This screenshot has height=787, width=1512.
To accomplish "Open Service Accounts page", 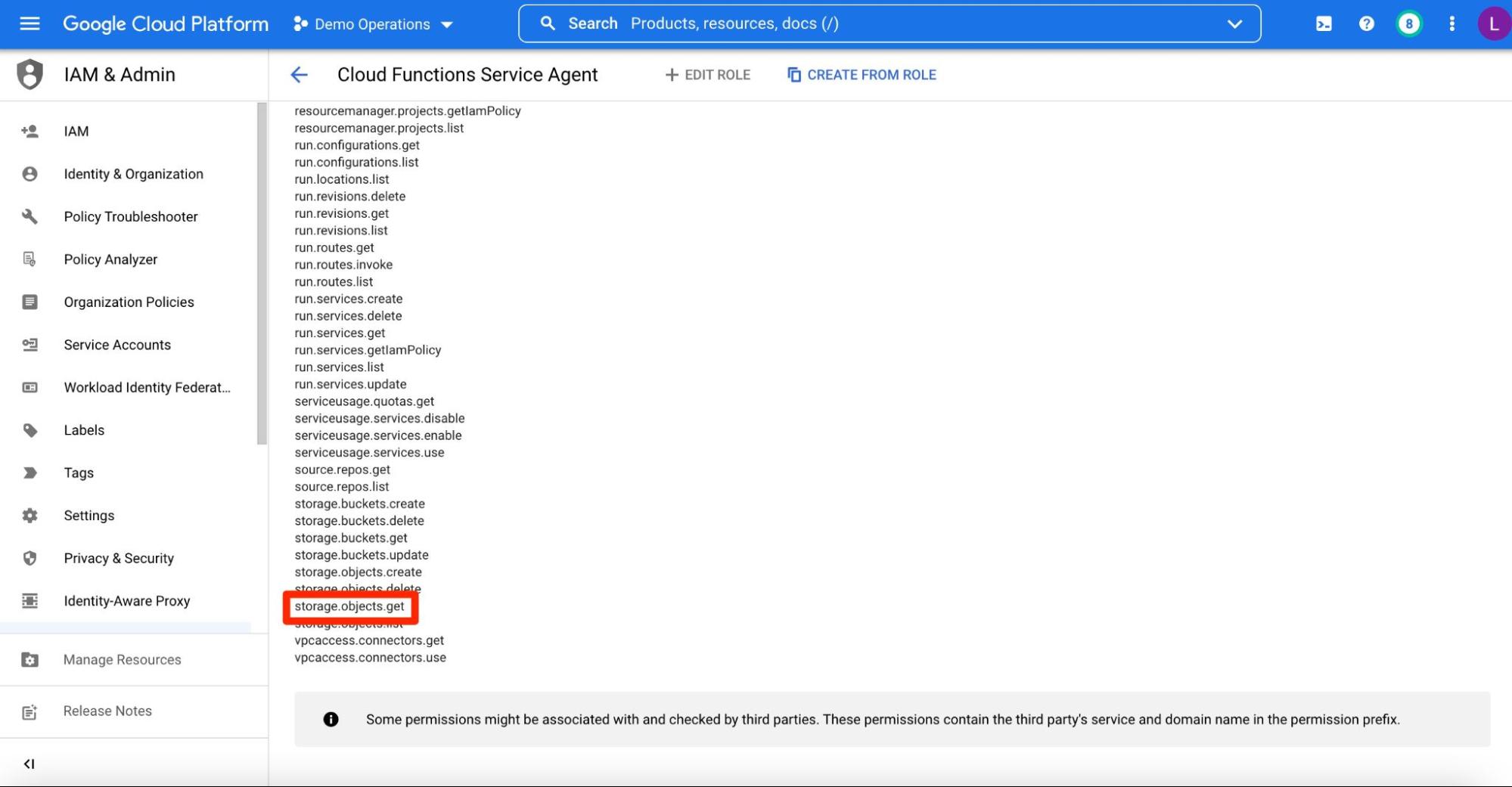I will pyautogui.click(x=117, y=345).
